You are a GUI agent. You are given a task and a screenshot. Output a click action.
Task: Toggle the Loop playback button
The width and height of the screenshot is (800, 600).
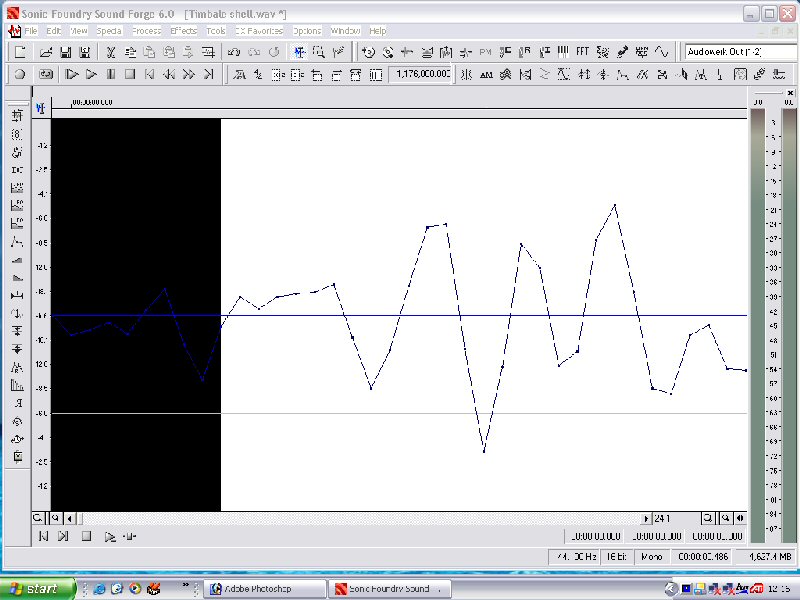pos(46,74)
